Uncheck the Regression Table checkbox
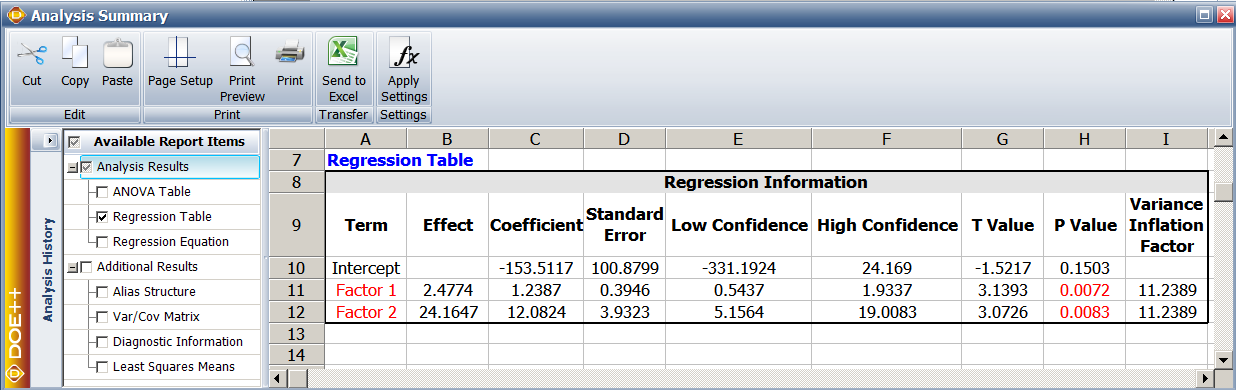Screen dimensions: 1236x390 point(102,217)
